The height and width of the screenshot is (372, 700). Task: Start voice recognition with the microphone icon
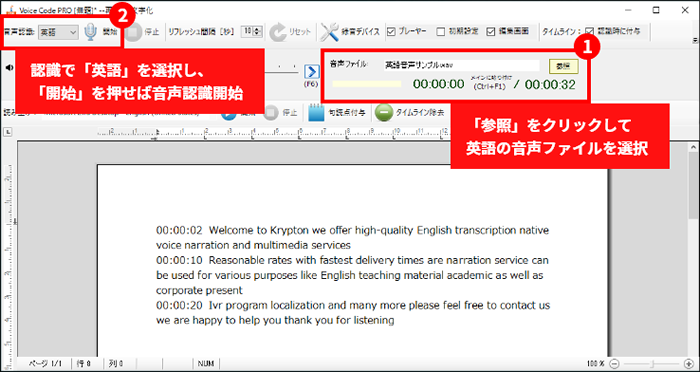[91, 32]
